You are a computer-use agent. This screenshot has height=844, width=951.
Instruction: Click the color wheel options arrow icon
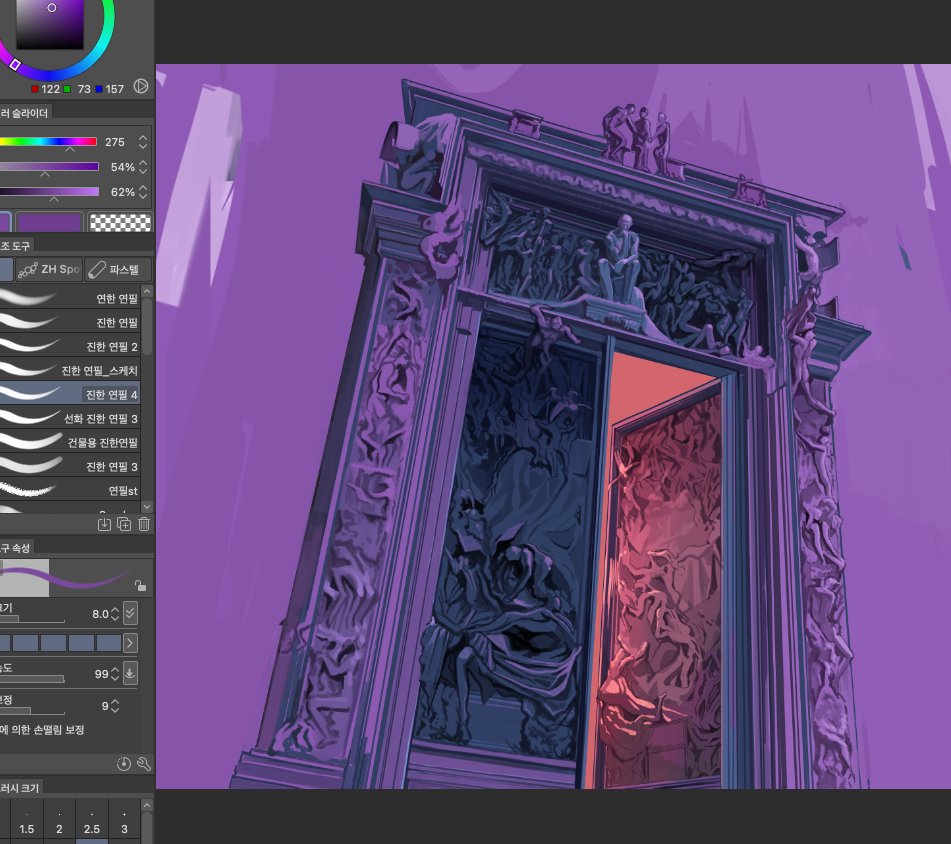pos(141,86)
